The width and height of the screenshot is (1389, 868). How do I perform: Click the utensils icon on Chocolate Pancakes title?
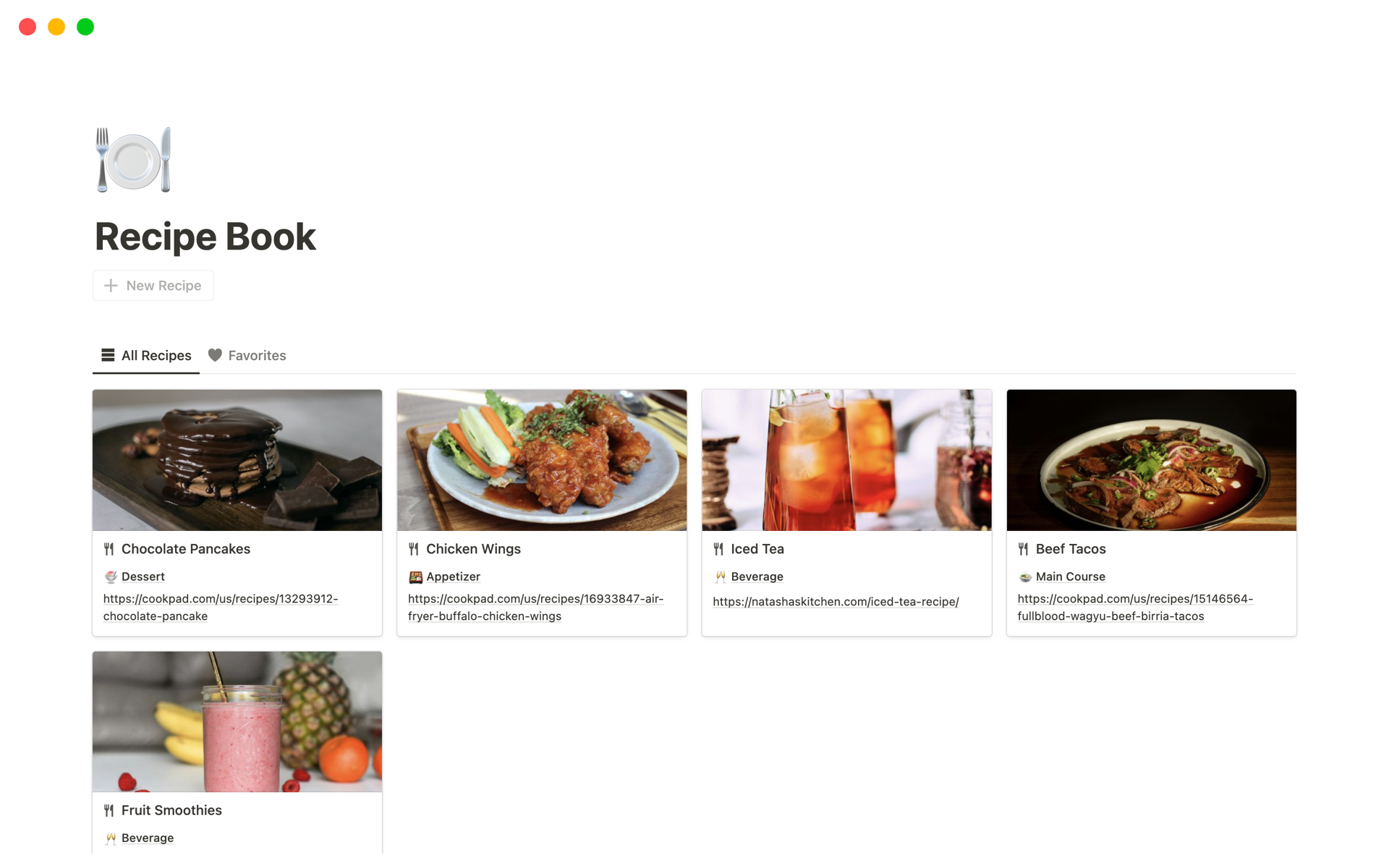(109, 548)
